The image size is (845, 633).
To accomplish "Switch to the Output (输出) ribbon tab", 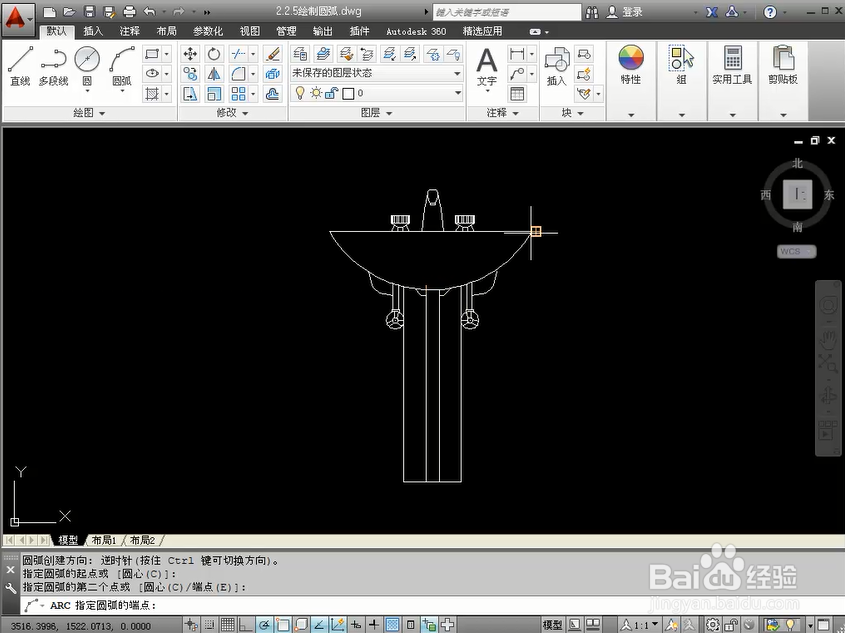I will click(322, 31).
